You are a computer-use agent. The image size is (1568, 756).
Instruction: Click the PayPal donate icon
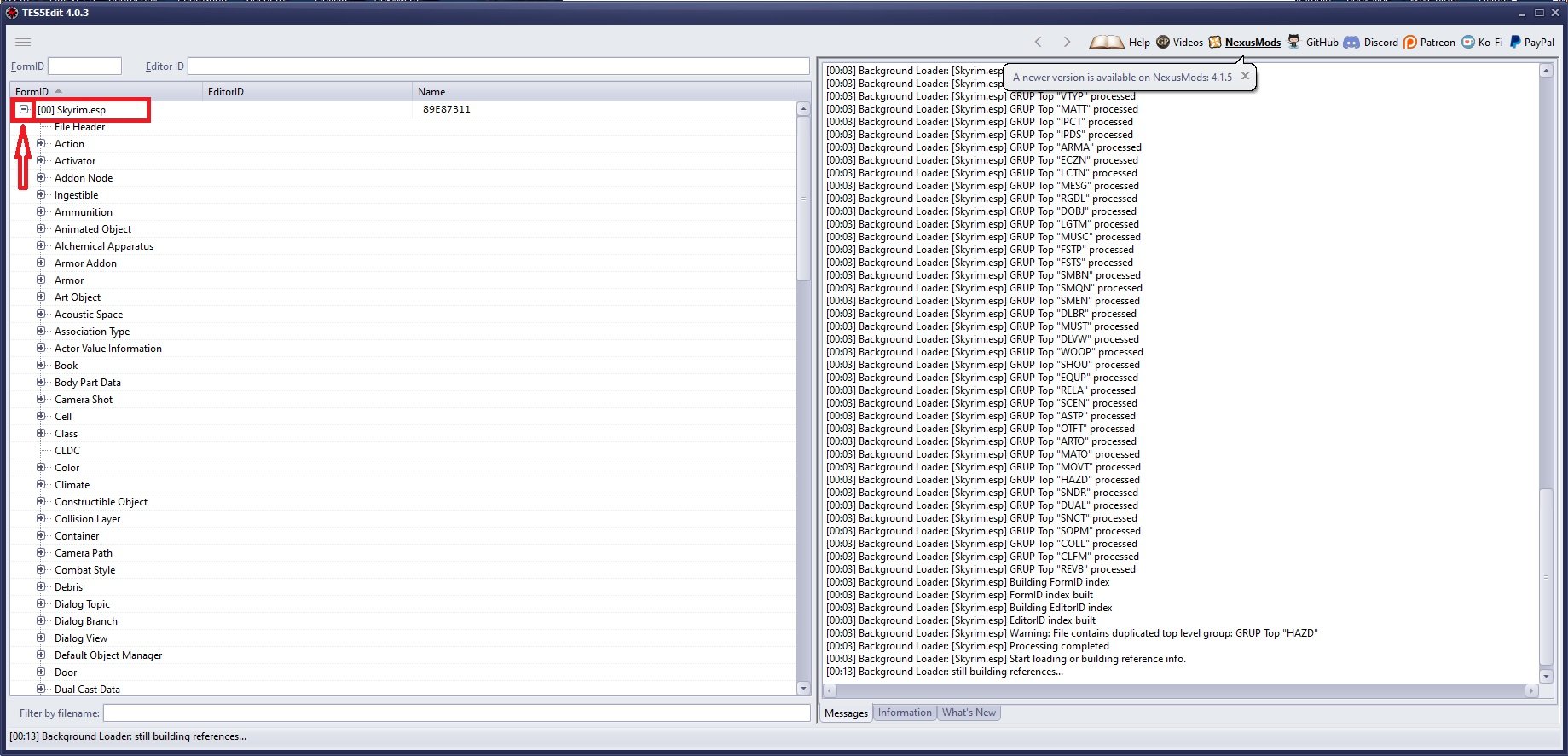[x=1515, y=42]
